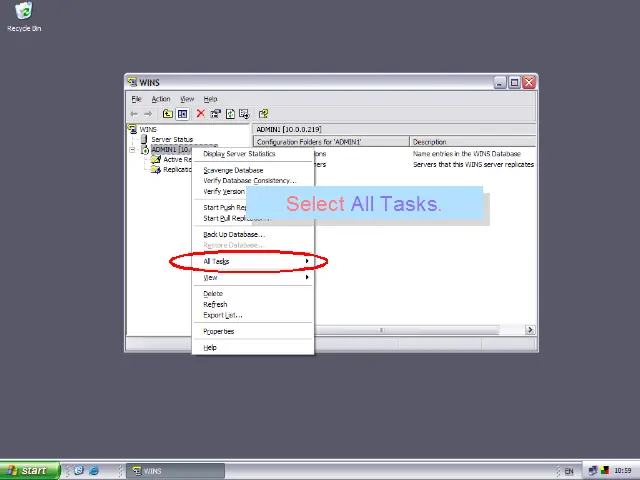640x480 pixels.
Task: Click the horizontal scrollbar right arrow
Action: point(530,330)
